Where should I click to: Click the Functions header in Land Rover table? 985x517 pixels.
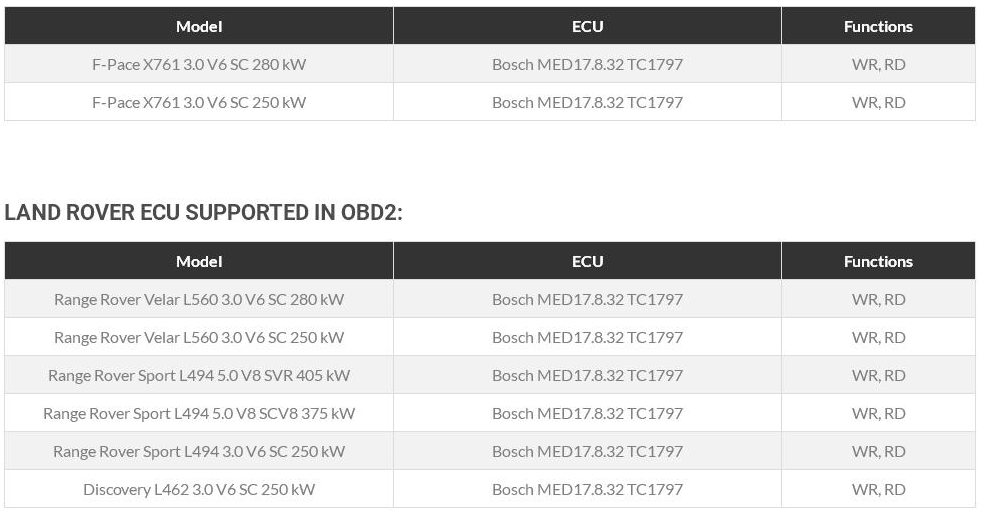[x=878, y=261]
